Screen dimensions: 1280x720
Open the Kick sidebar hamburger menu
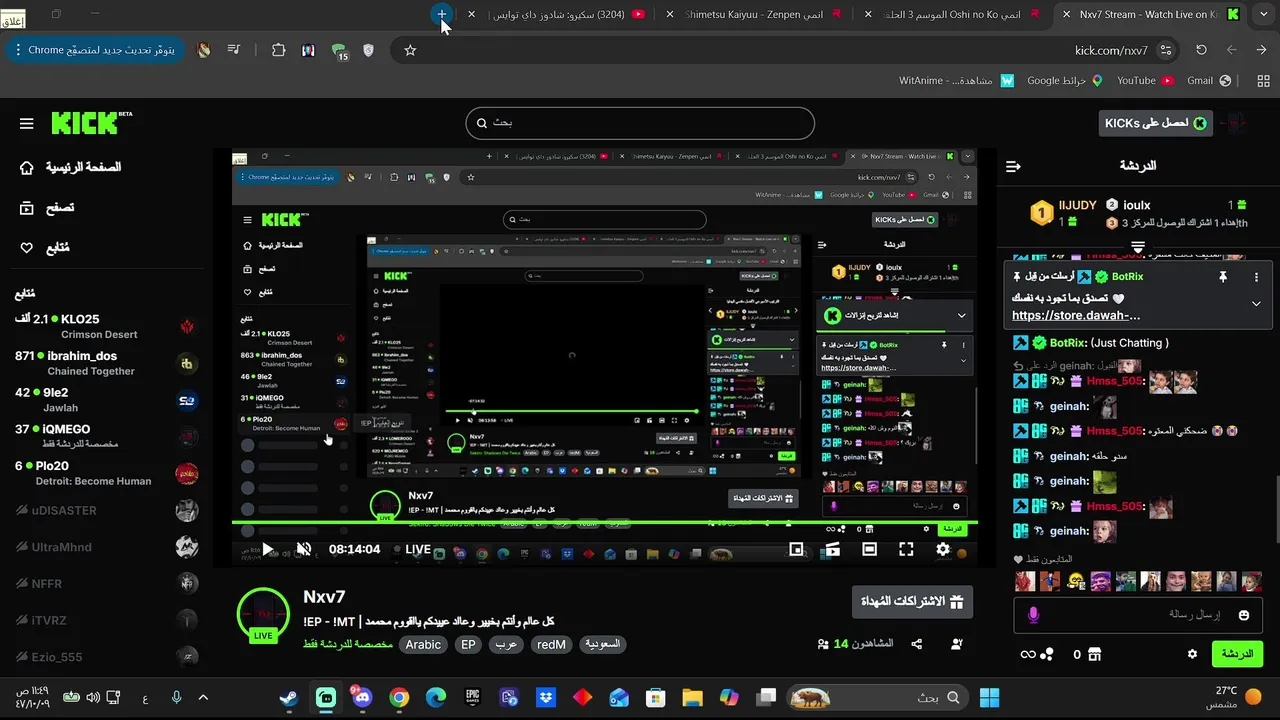pyautogui.click(x=27, y=124)
